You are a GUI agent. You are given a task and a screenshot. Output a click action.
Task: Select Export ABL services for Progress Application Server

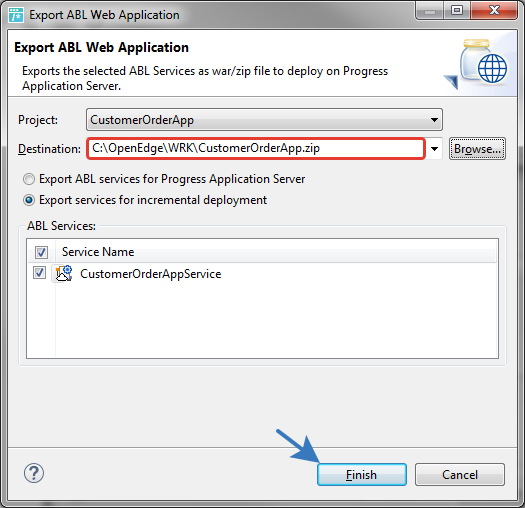(29, 179)
